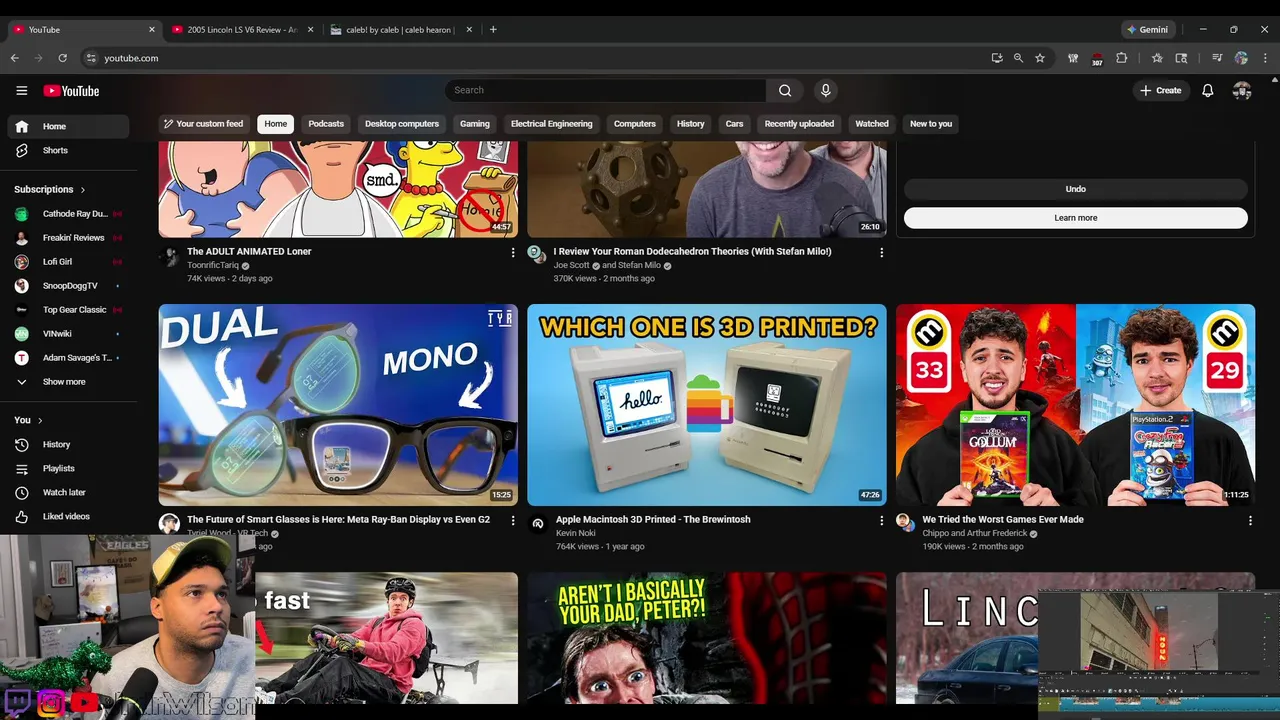The height and width of the screenshot is (720, 1280).
Task: Open options for Smart Glasses video
Action: pyautogui.click(x=513, y=521)
